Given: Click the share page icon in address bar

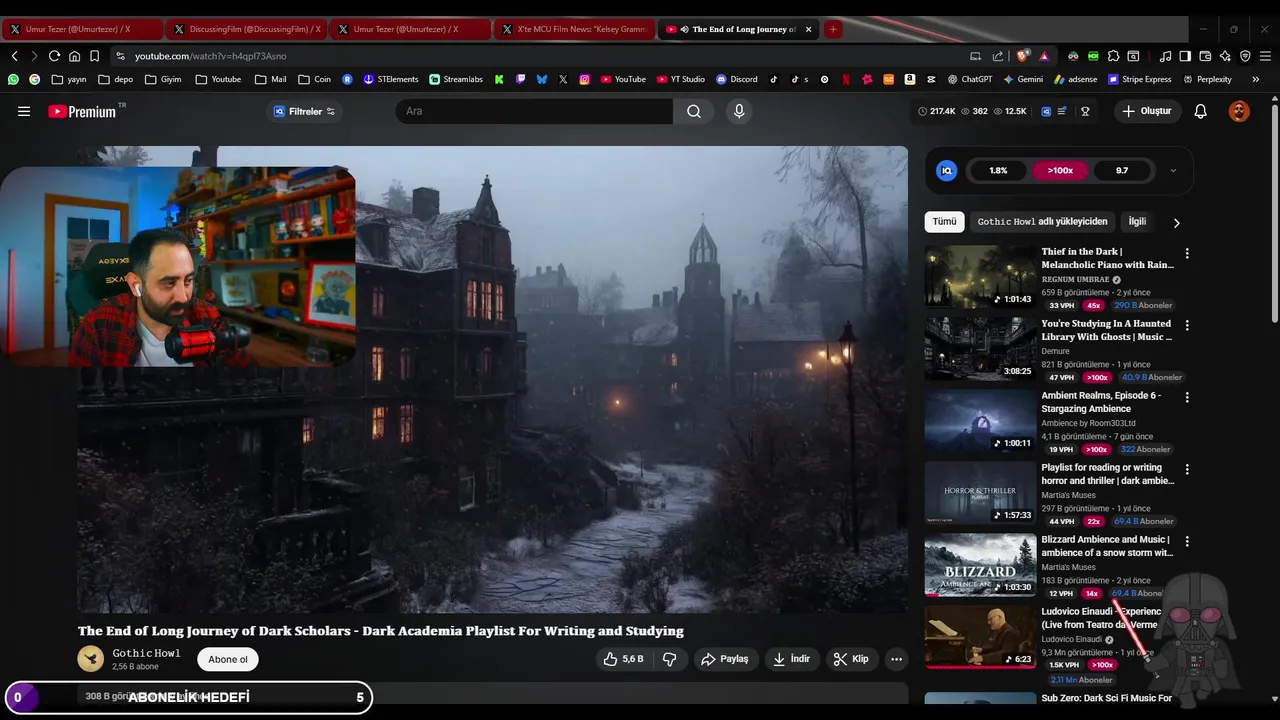Looking at the screenshot, I should pyautogui.click(x=998, y=56).
